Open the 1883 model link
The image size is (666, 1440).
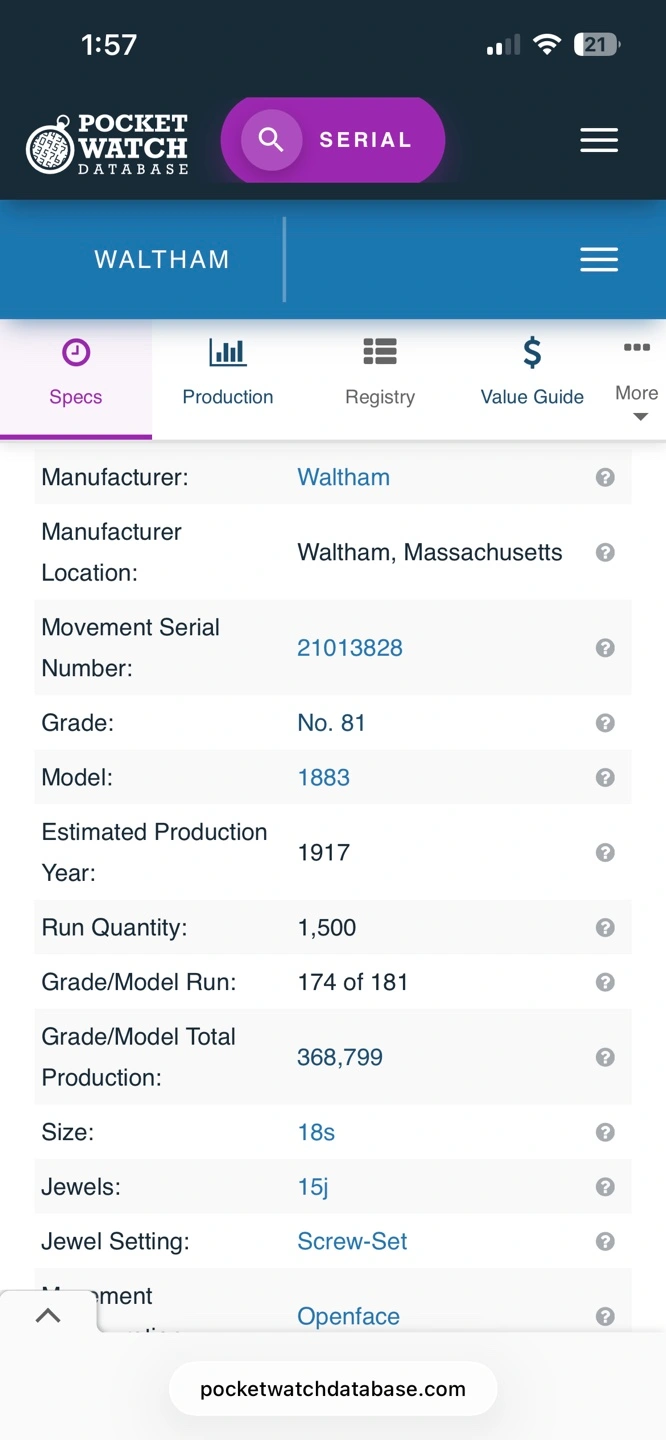pos(324,778)
